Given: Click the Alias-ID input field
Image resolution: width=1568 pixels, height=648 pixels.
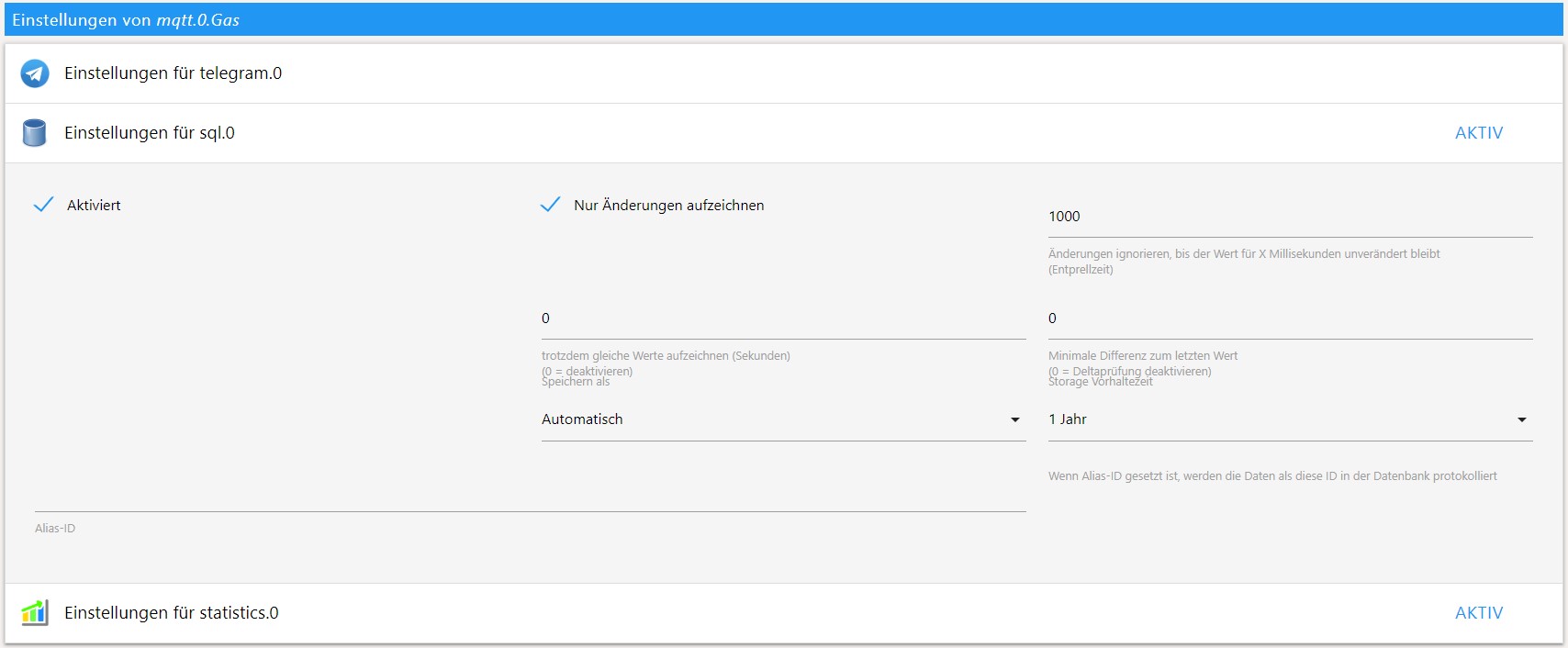Looking at the screenshot, I should 529,497.
